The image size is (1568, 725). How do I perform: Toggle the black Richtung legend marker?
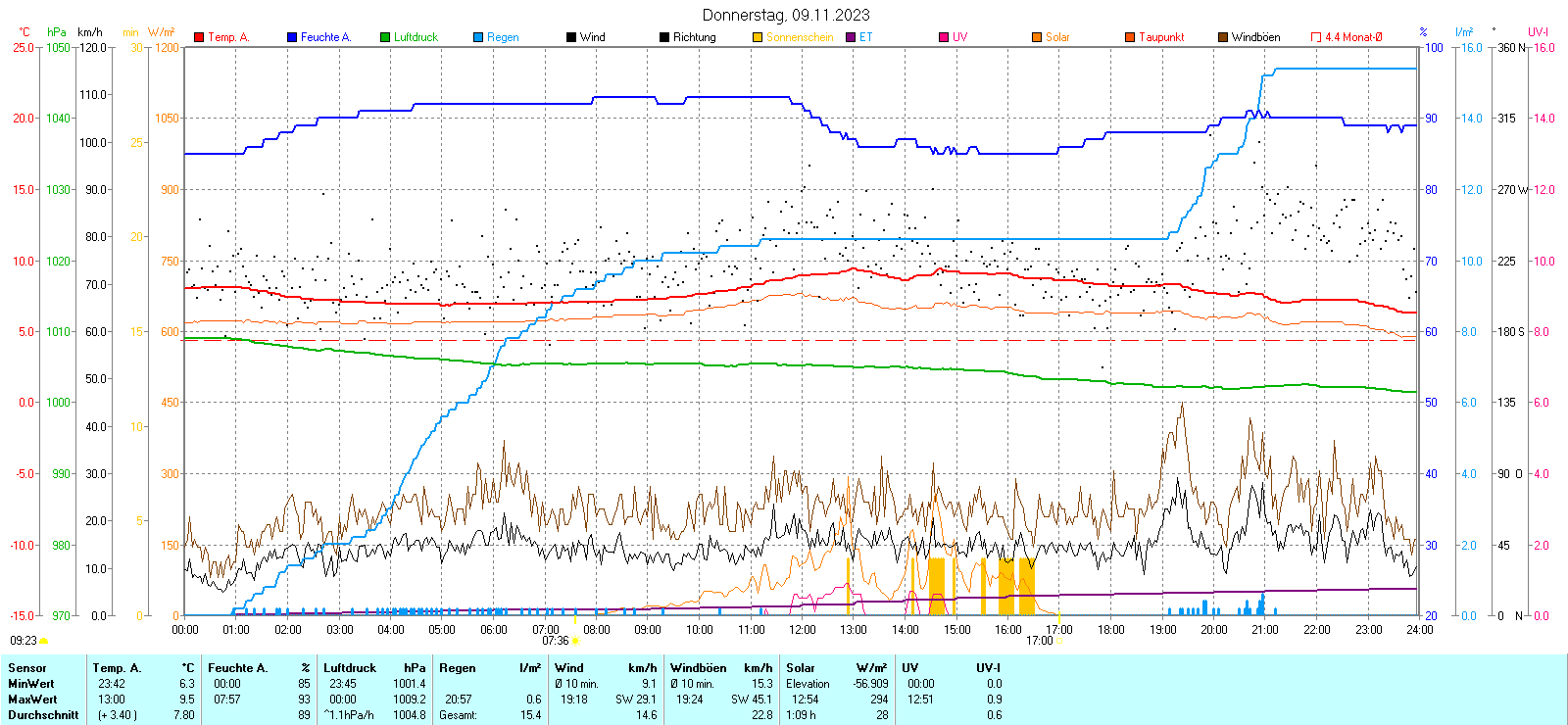coord(664,37)
